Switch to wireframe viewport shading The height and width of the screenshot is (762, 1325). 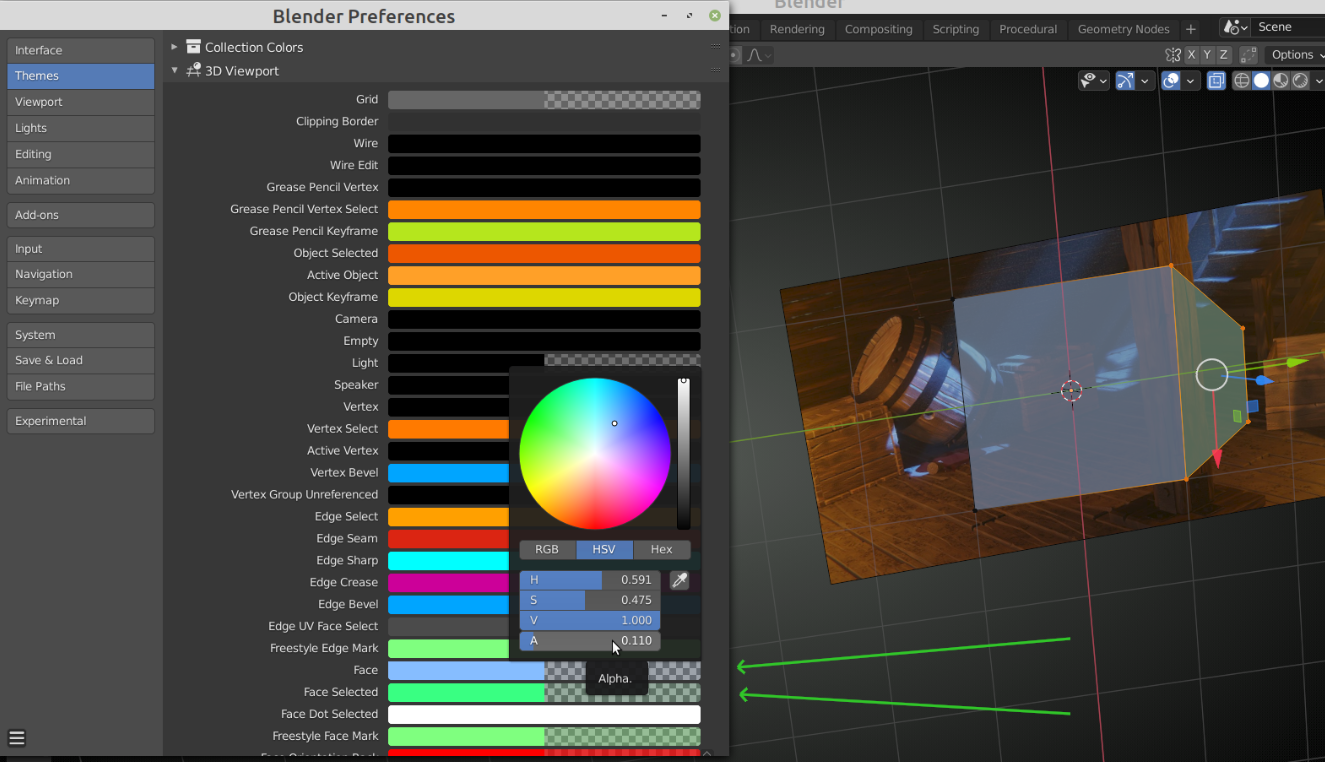coord(1242,81)
